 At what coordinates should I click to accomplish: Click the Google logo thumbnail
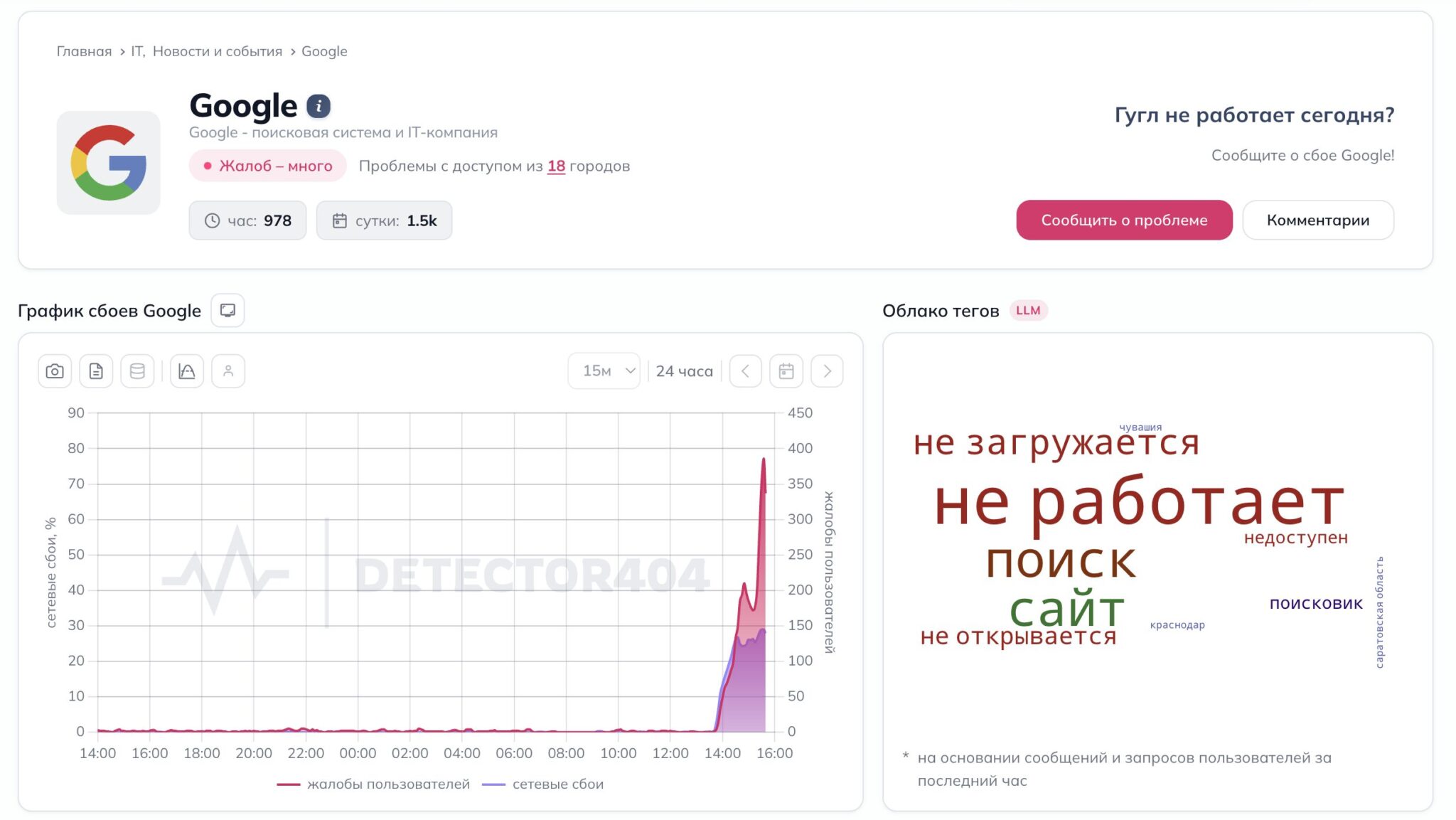109,163
